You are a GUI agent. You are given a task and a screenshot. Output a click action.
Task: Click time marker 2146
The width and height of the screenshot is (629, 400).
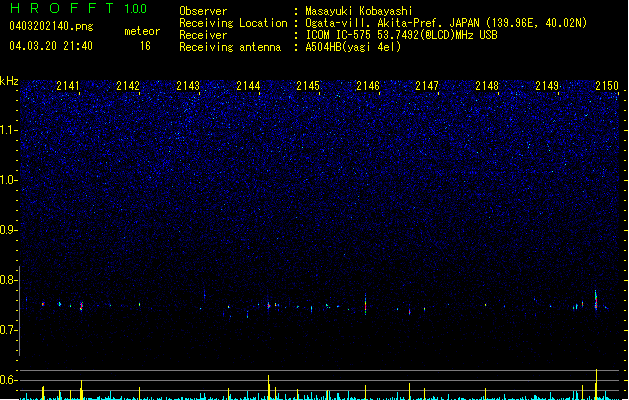pyautogui.click(x=367, y=85)
